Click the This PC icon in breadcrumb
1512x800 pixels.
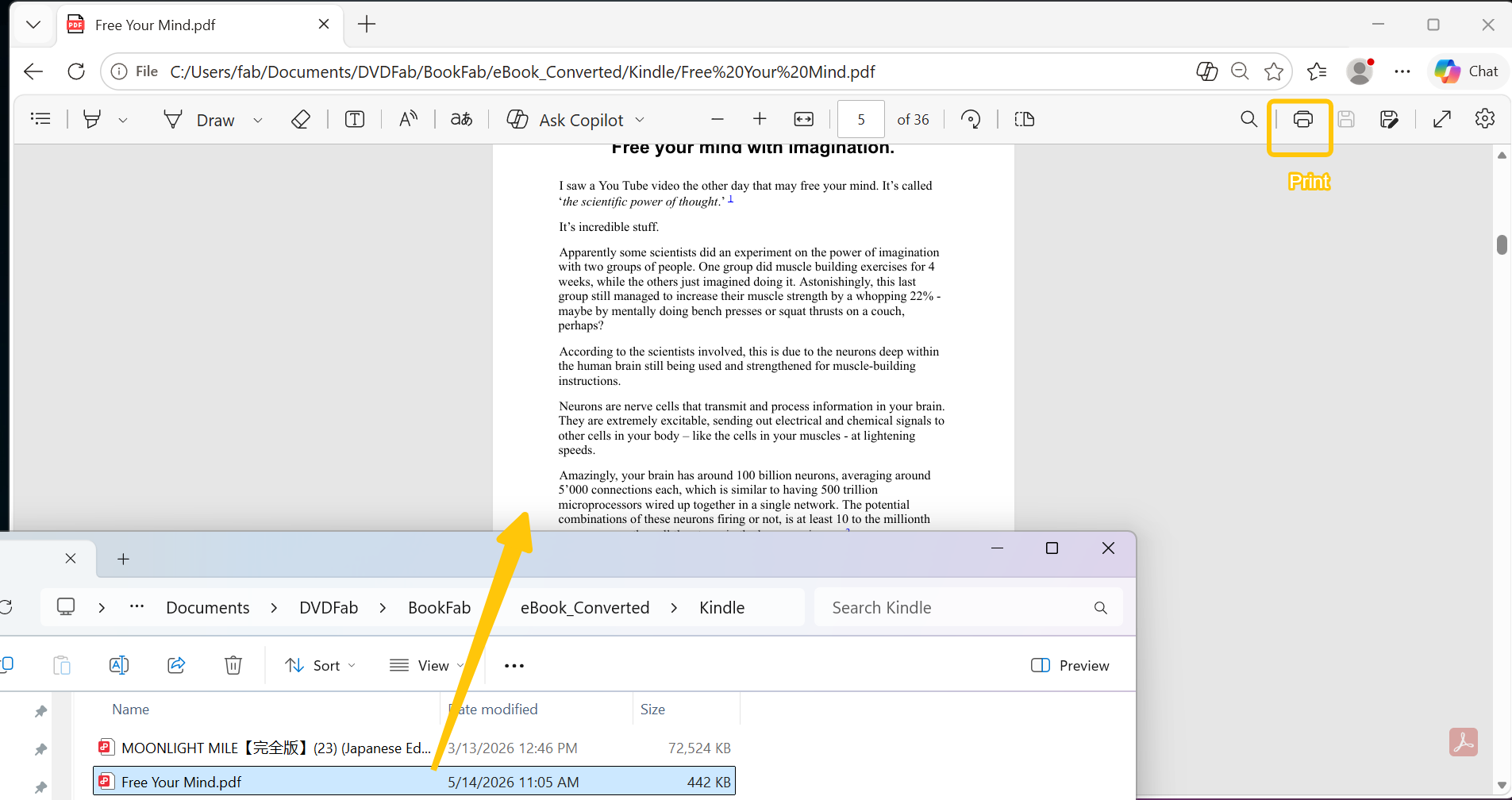(x=66, y=607)
